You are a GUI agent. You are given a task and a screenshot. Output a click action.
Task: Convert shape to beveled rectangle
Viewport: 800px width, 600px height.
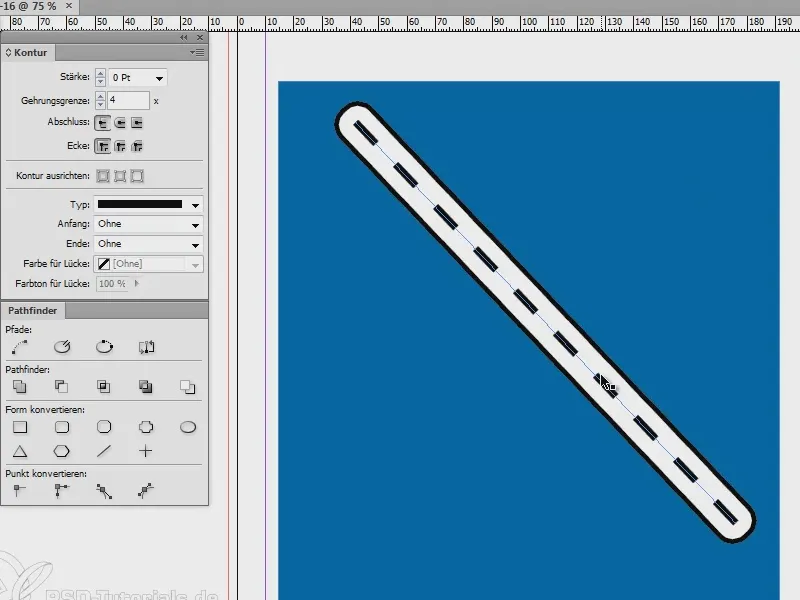pyautogui.click(x=104, y=427)
